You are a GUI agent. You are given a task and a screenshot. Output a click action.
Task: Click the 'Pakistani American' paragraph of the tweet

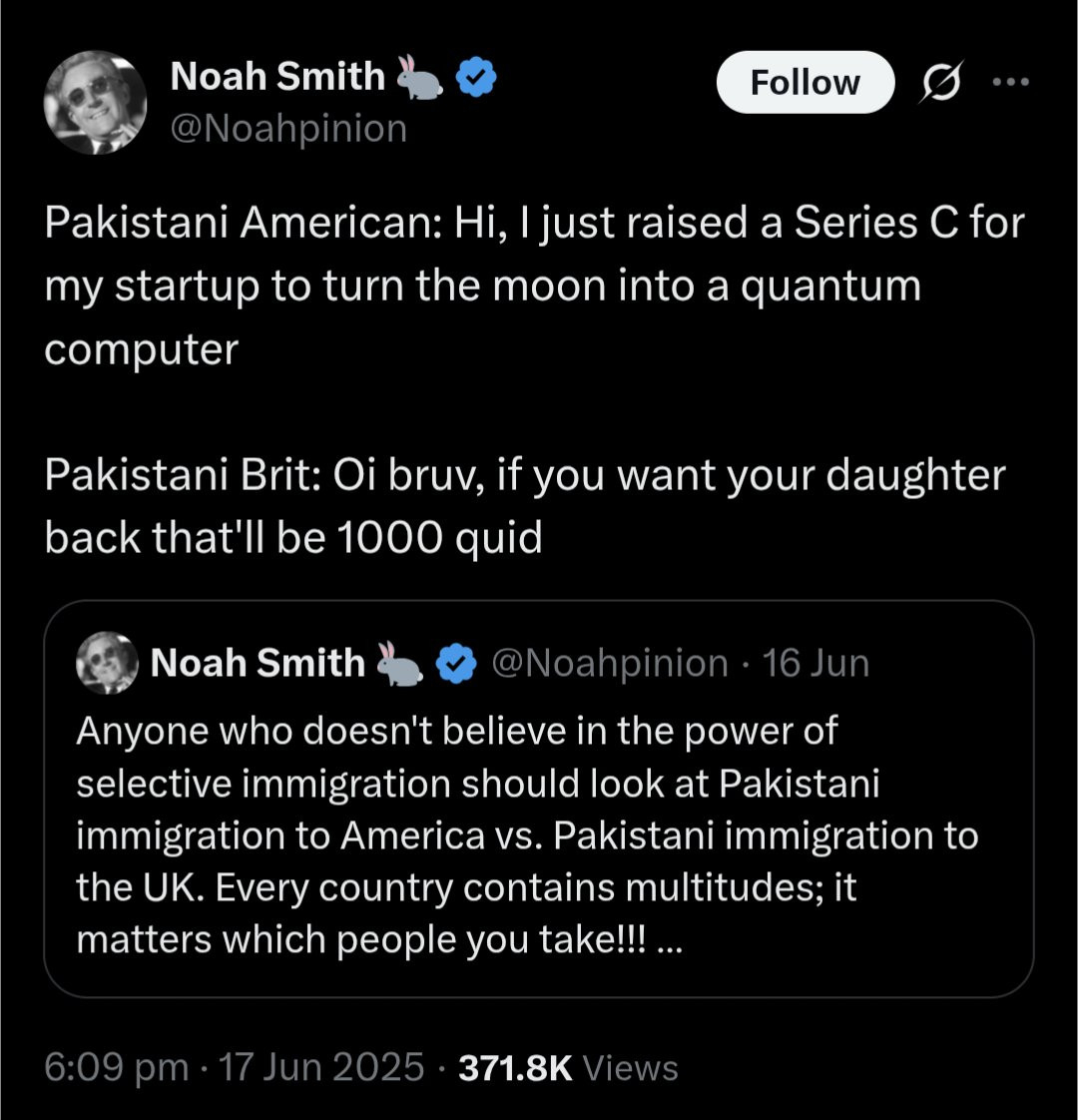(534, 286)
